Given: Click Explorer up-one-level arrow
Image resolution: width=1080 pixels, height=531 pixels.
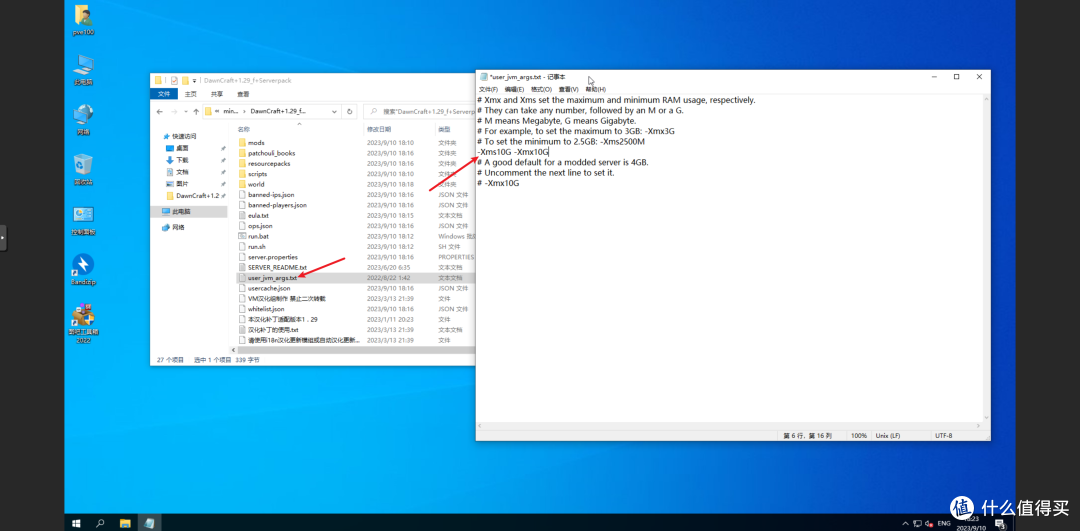Looking at the screenshot, I should tap(196, 111).
